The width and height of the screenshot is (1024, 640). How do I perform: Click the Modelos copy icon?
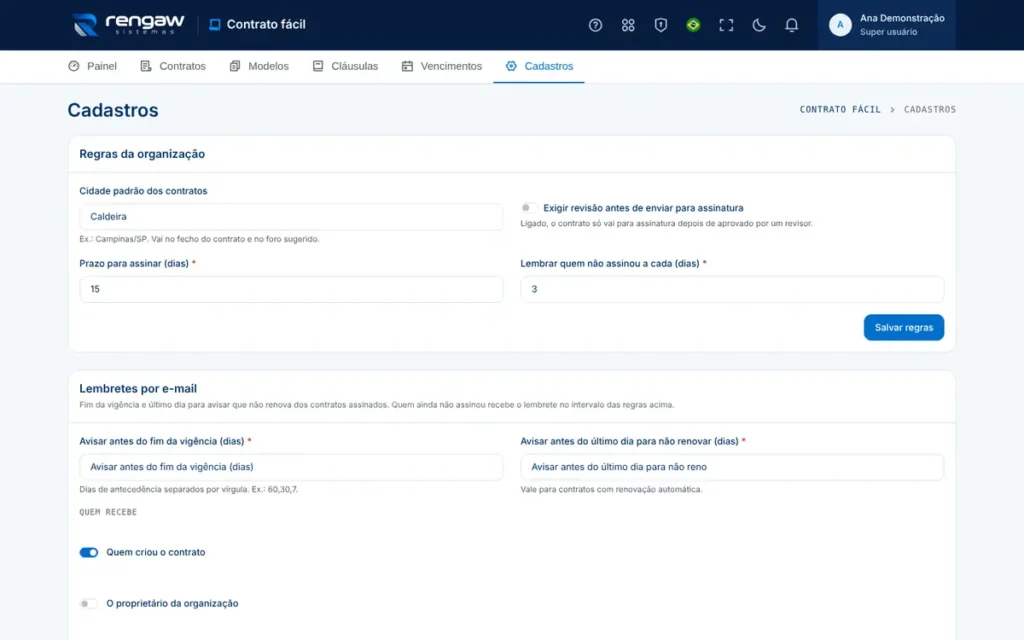click(234, 66)
